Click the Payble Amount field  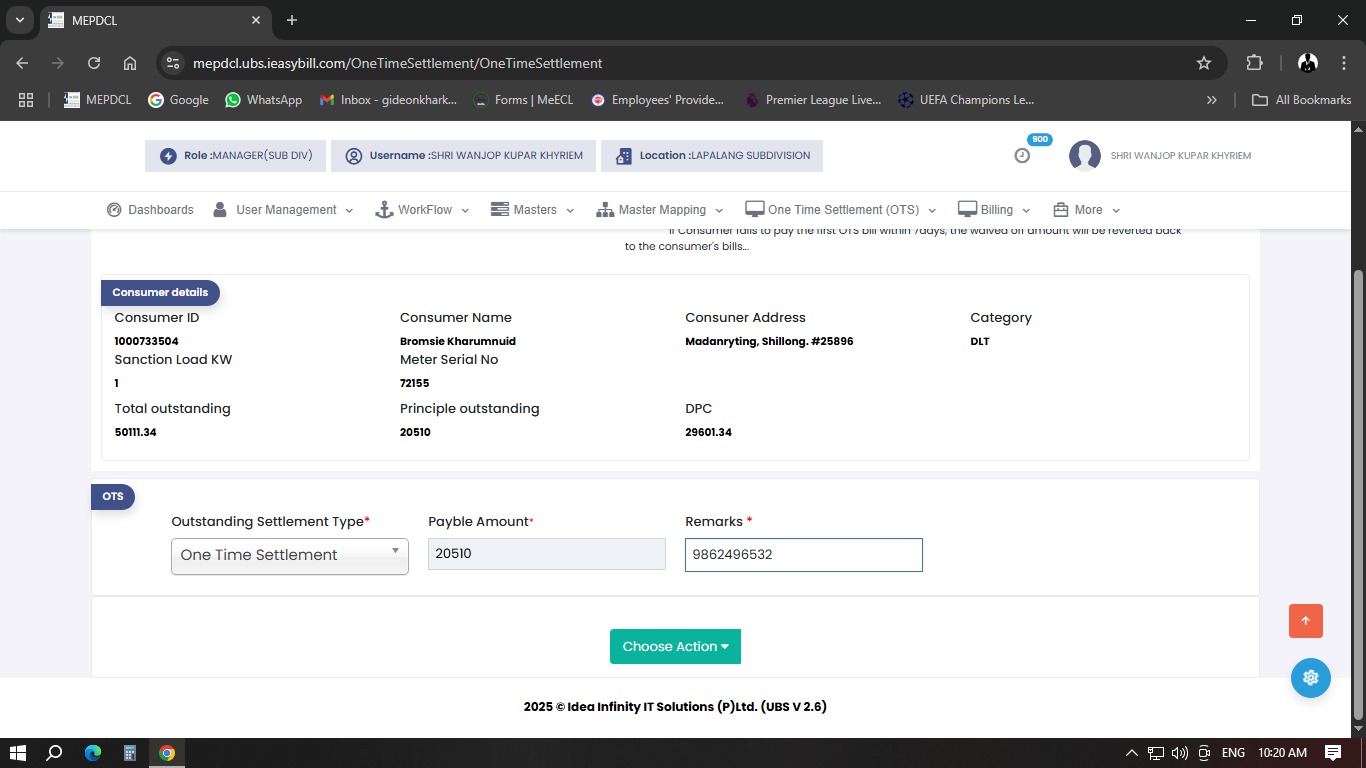[546, 554]
